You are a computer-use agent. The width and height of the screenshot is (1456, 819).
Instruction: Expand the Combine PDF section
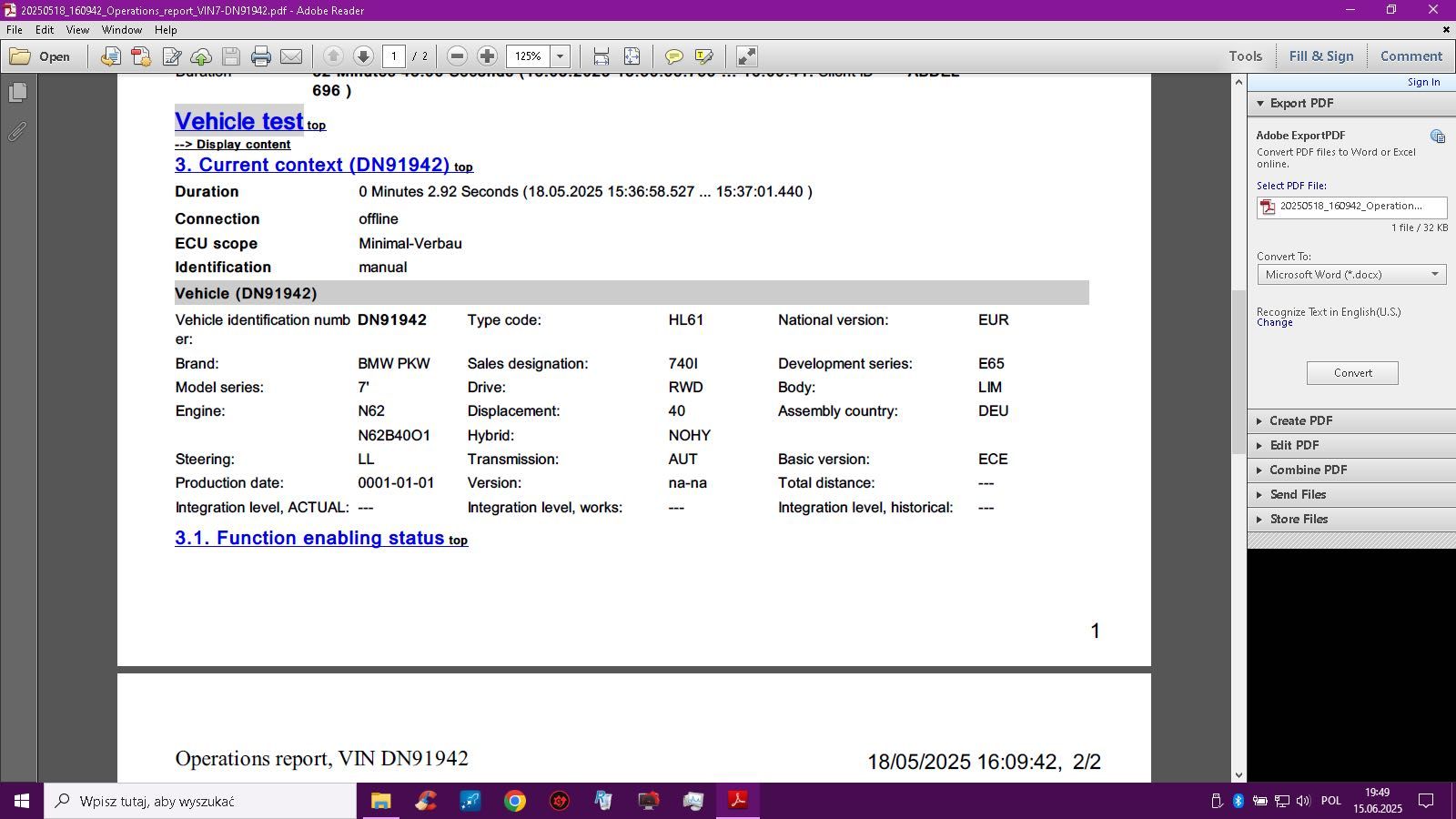[1351, 470]
